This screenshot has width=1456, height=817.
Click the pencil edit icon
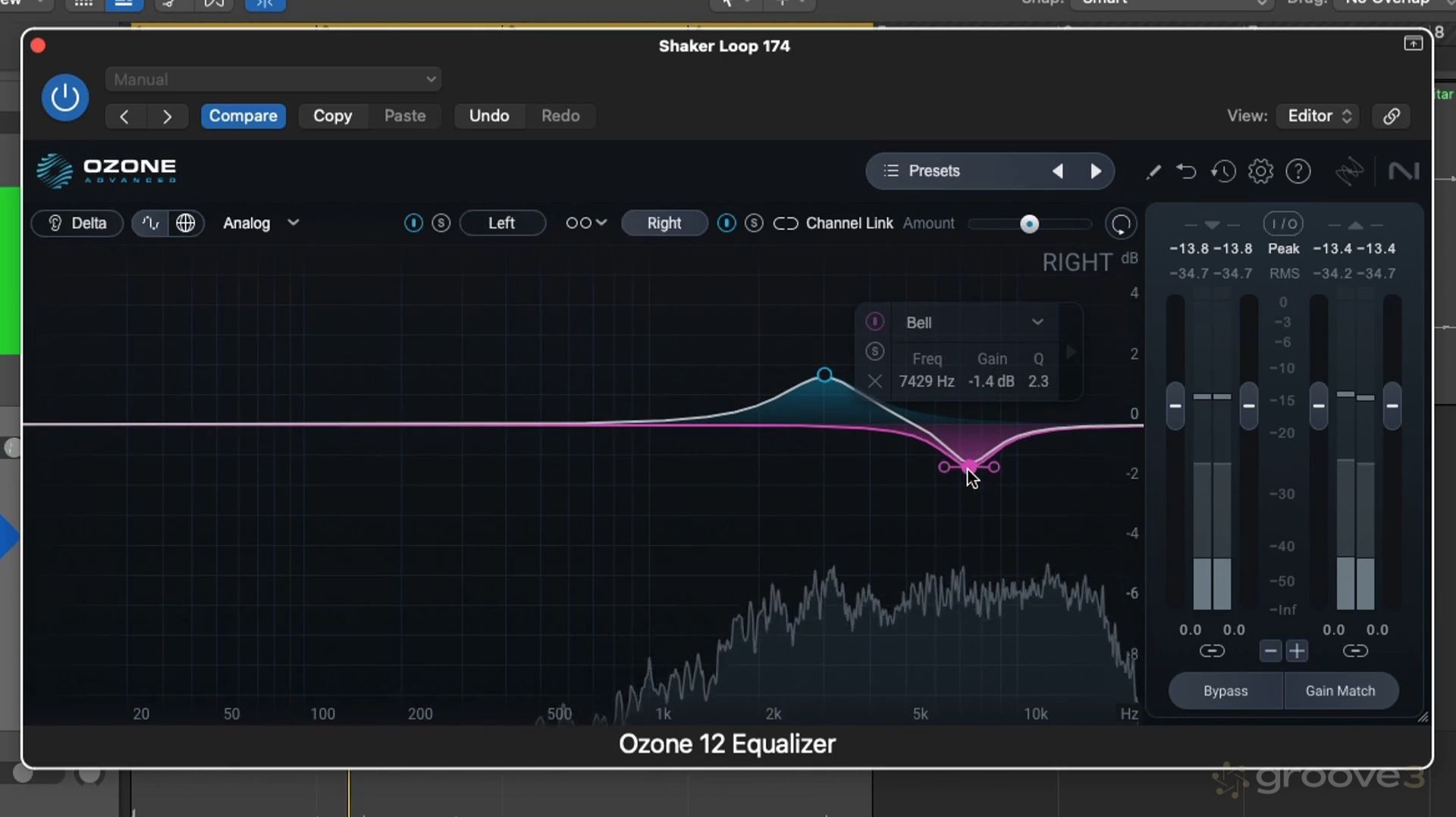[1153, 172]
